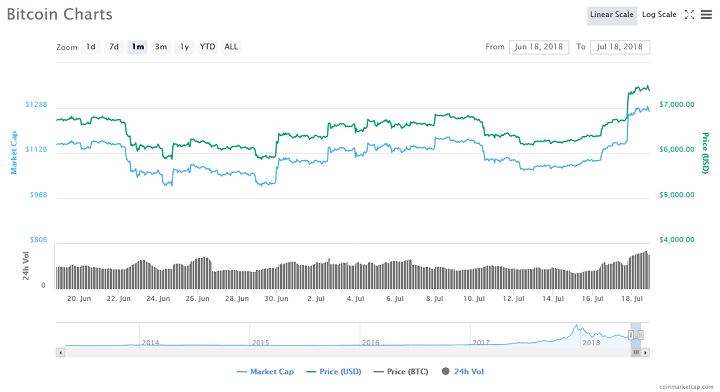
Task: Click the 'Market Cap' vertical axis title
Action: 14,152
